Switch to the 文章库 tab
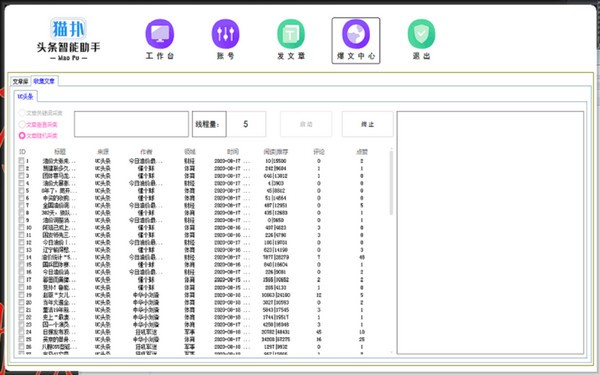Viewport: 600px width, 375px height. point(21,82)
